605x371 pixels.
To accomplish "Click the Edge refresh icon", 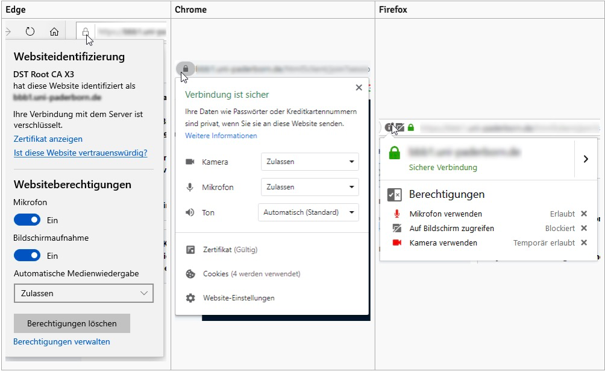I will [30, 31].
